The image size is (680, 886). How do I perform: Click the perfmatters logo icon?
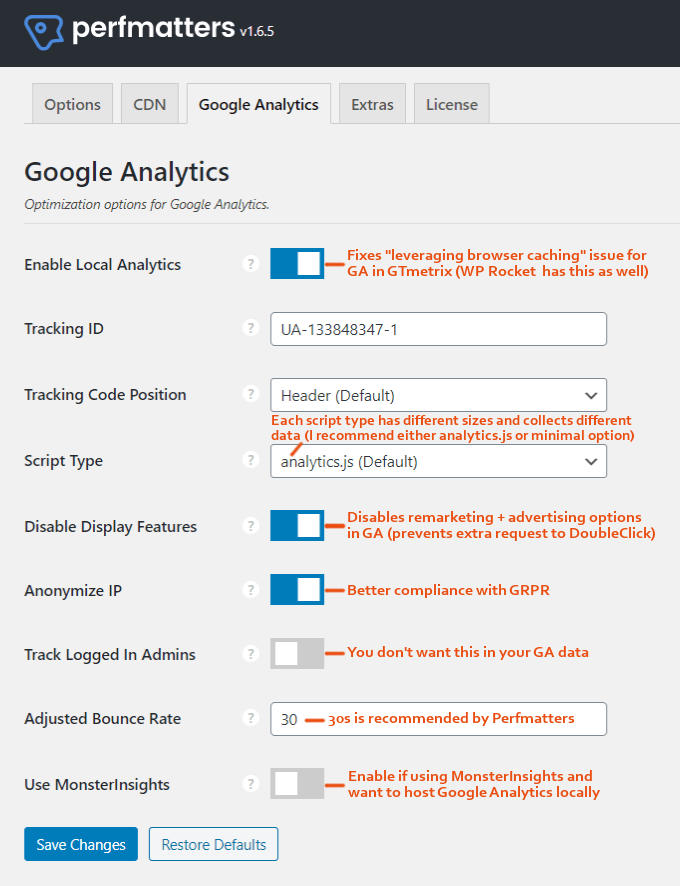tap(44, 32)
